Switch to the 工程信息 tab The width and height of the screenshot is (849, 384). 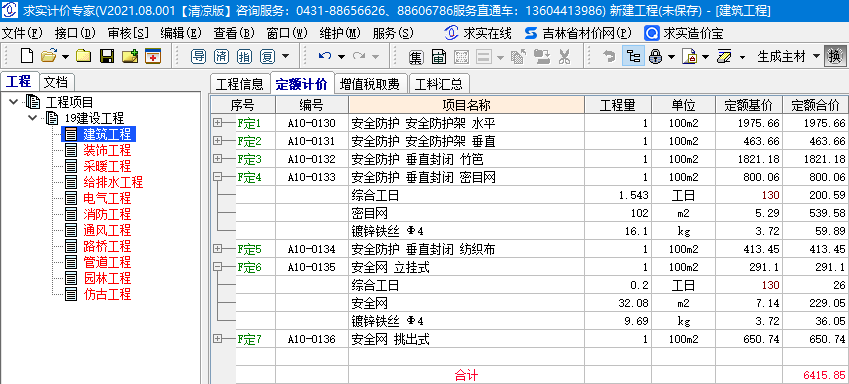pos(239,84)
